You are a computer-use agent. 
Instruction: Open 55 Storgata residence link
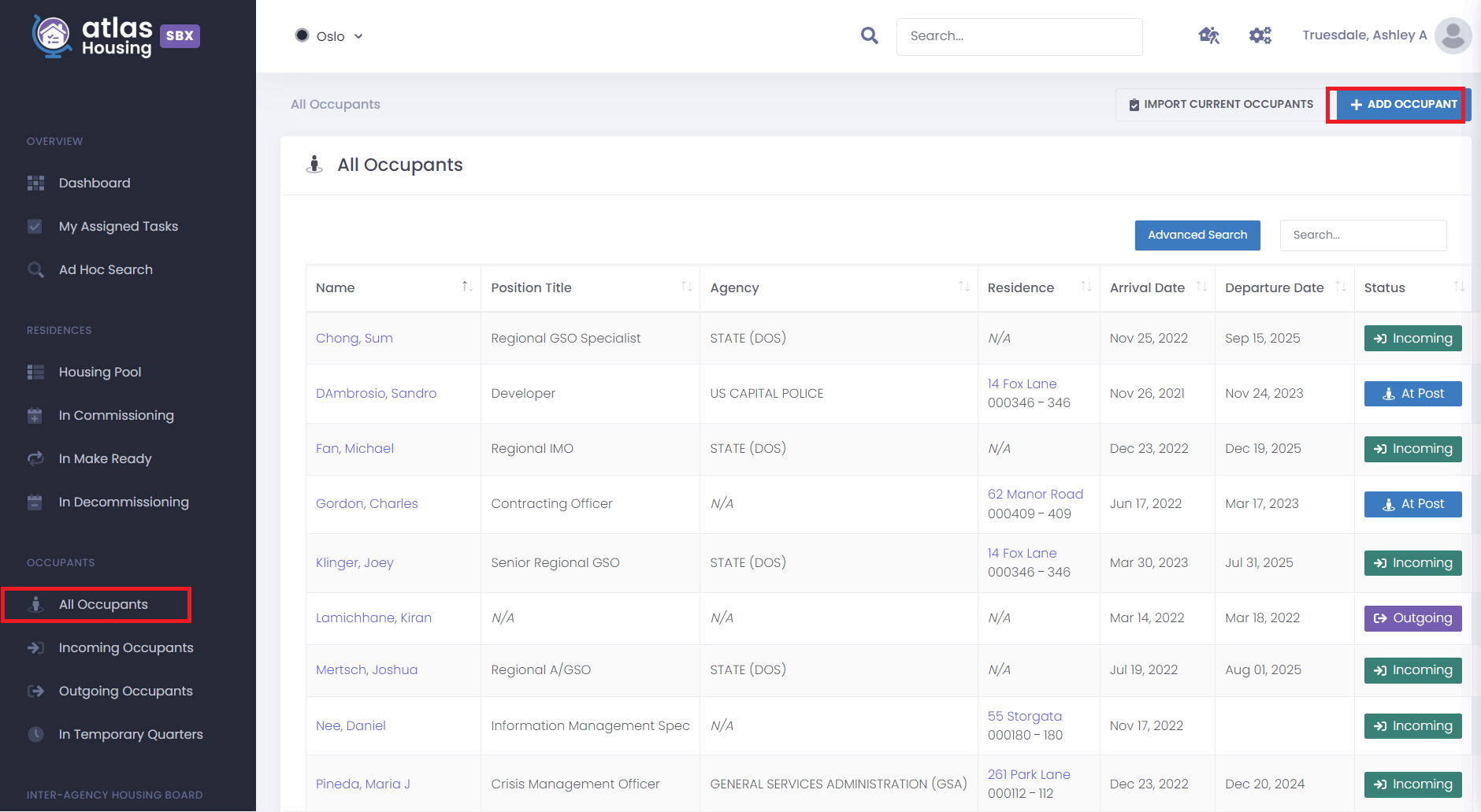(1025, 716)
